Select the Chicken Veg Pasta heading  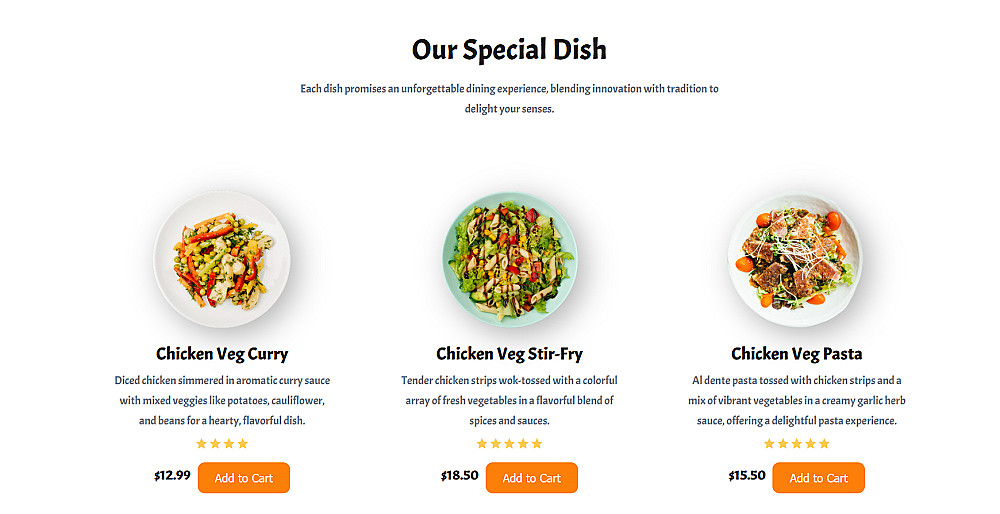[796, 354]
